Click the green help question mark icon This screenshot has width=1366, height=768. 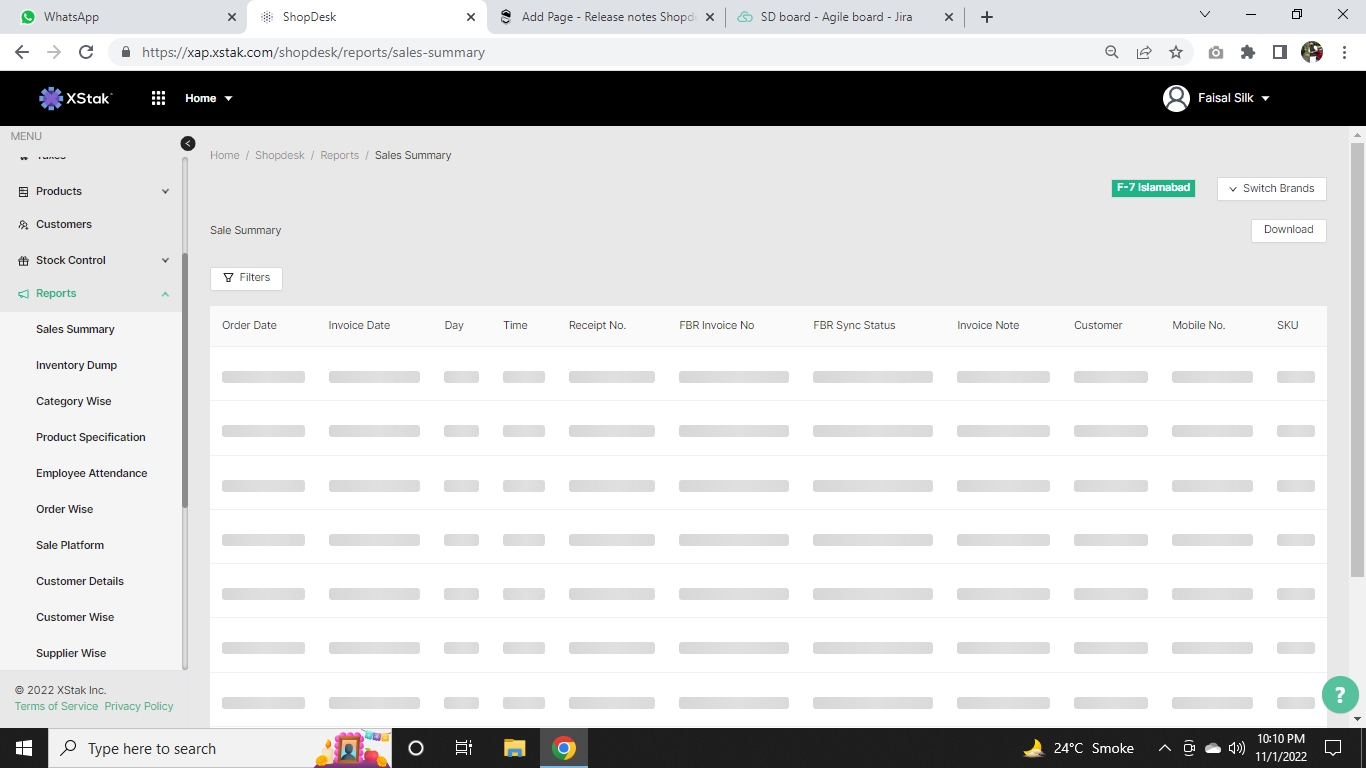point(1340,696)
